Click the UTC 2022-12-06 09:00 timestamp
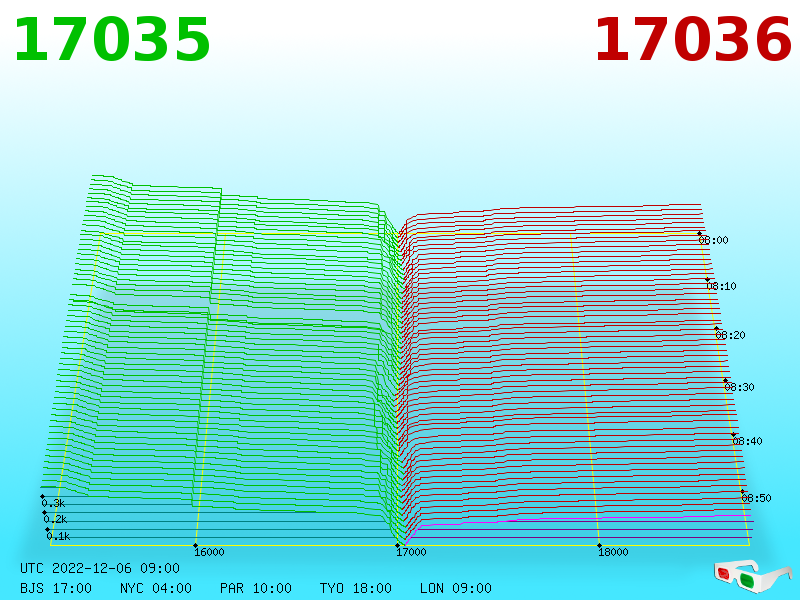The width and height of the screenshot is (800, 600). 100,568
